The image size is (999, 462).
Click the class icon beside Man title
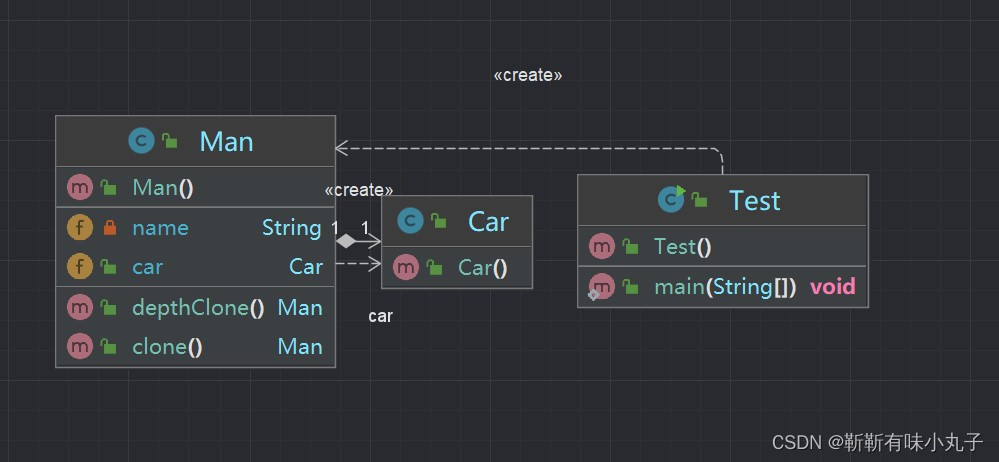coord(141,141)
